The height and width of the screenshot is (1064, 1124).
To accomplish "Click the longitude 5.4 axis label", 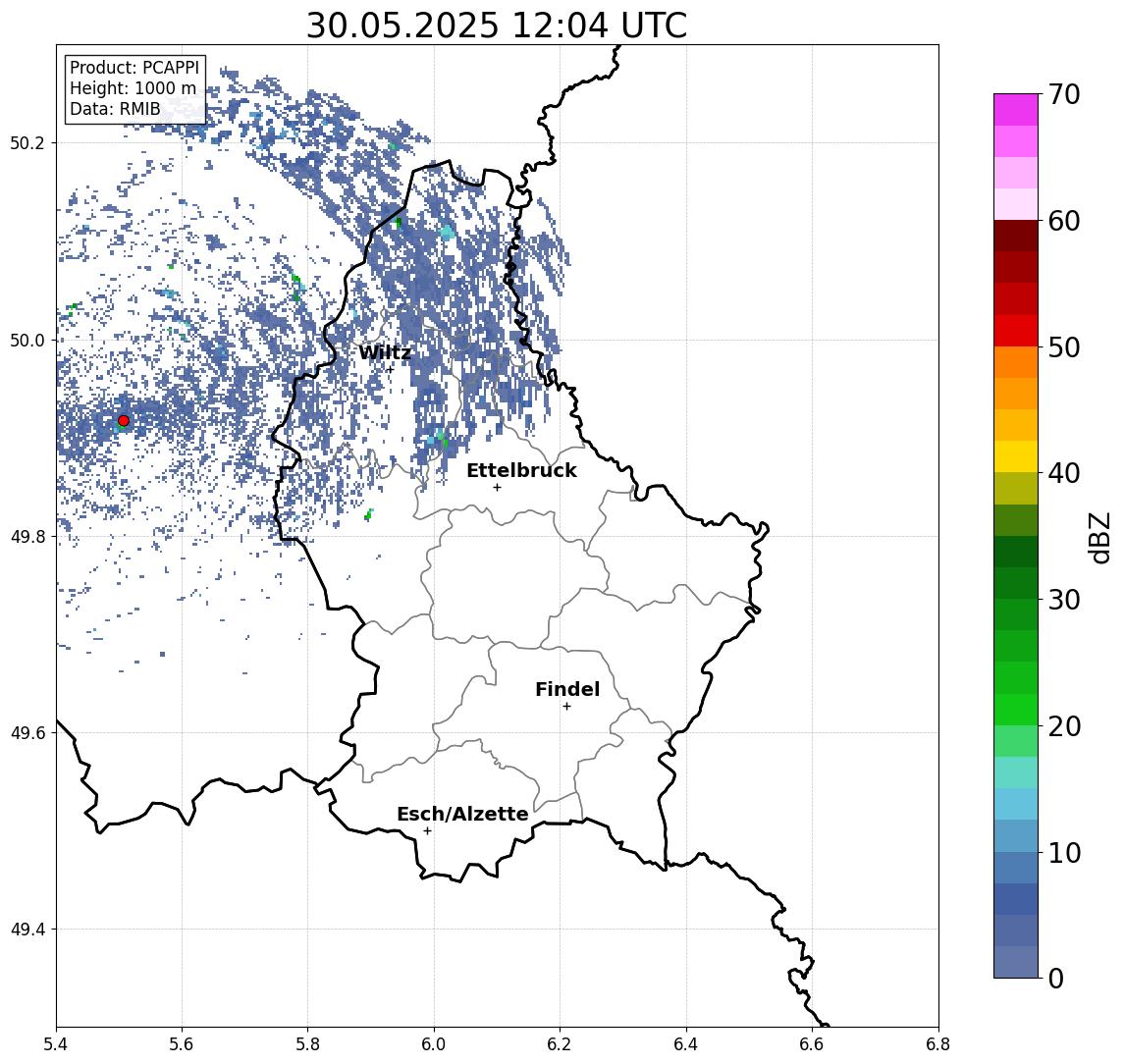I will click(x=57, y=1044).
